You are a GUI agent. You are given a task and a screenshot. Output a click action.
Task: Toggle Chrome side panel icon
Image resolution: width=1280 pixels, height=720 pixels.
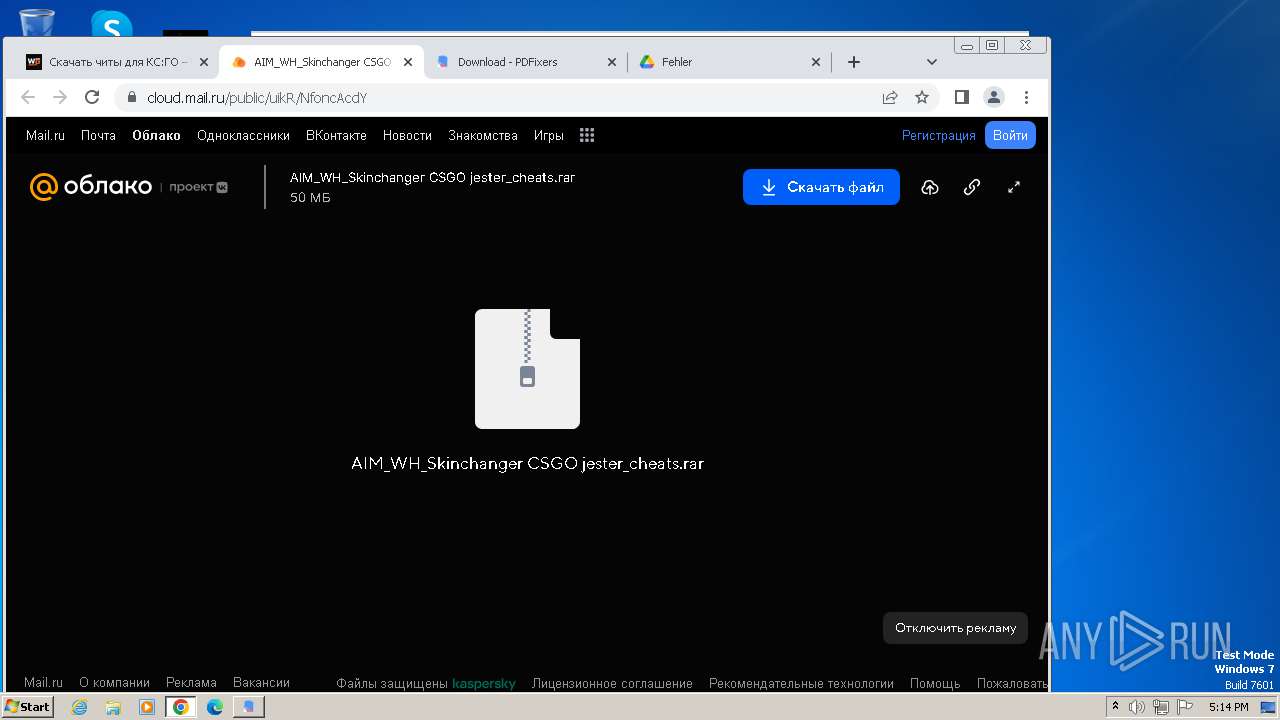[x=962, y=97]
